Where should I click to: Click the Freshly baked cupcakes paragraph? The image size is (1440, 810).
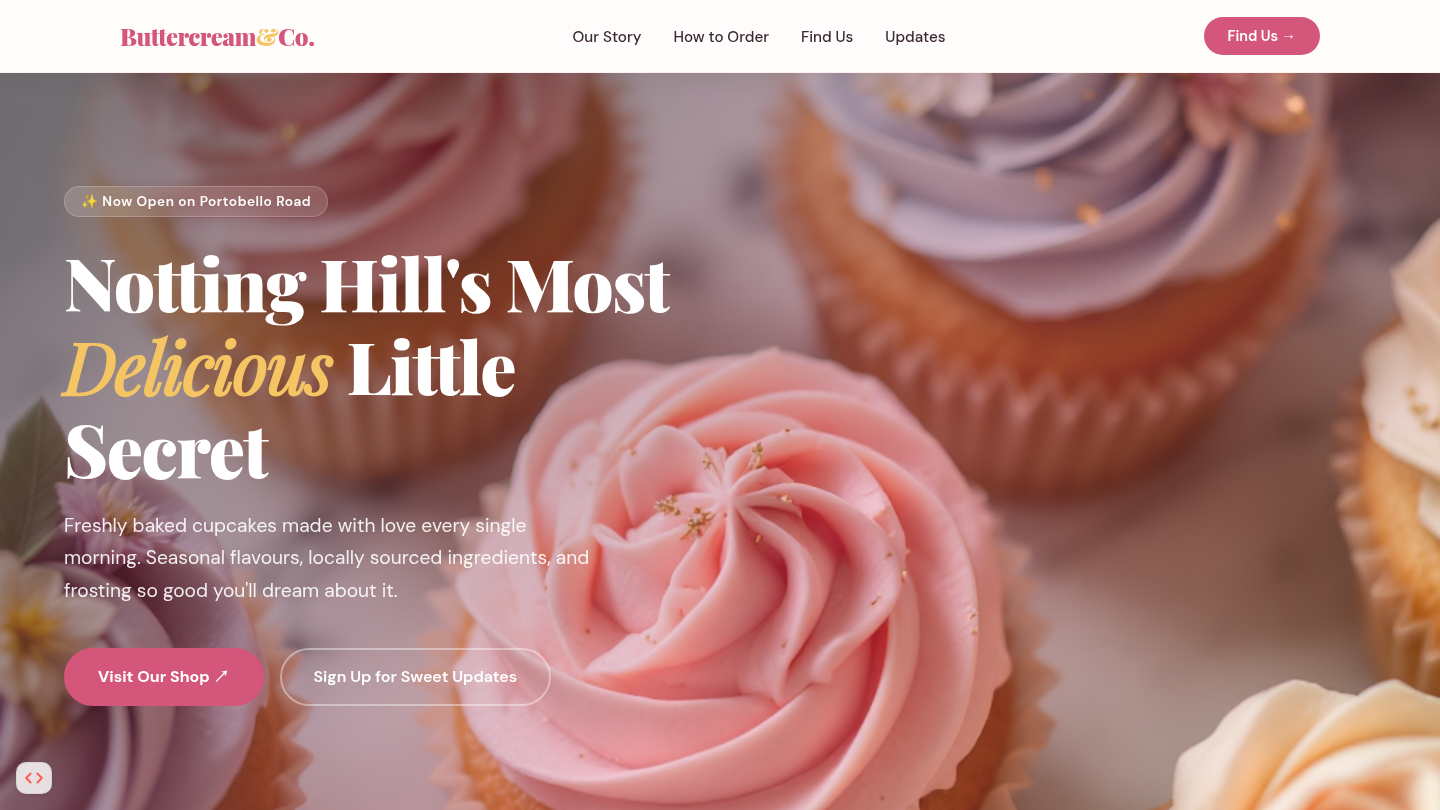click(x=327, y=558)
